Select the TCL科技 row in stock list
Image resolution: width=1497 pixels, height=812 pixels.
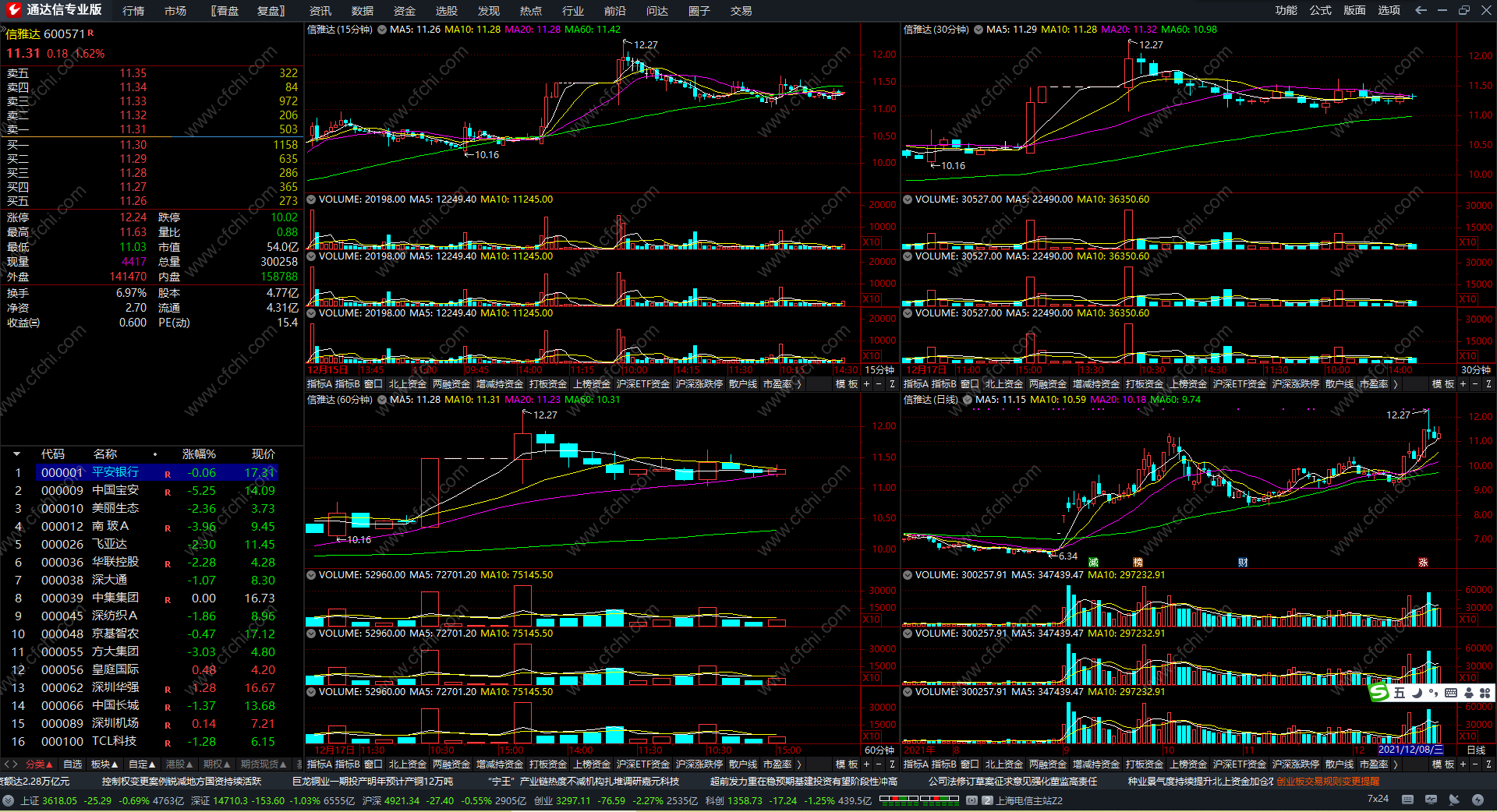[146, 742]
